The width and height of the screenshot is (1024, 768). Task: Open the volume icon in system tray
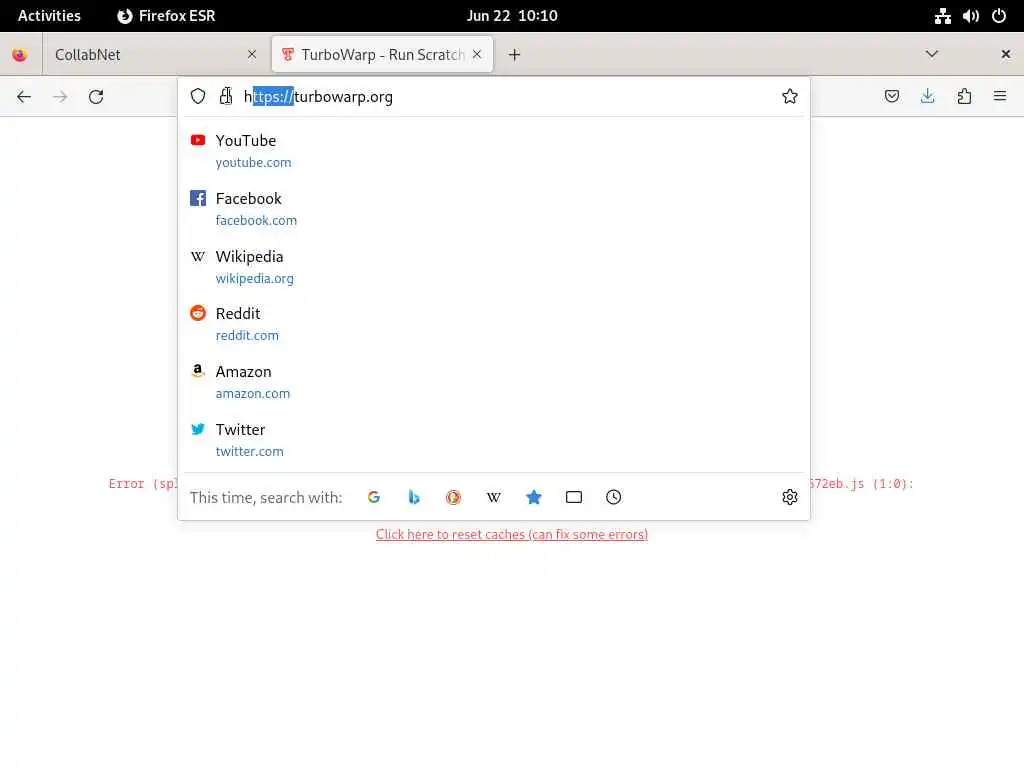click(970, 16)
